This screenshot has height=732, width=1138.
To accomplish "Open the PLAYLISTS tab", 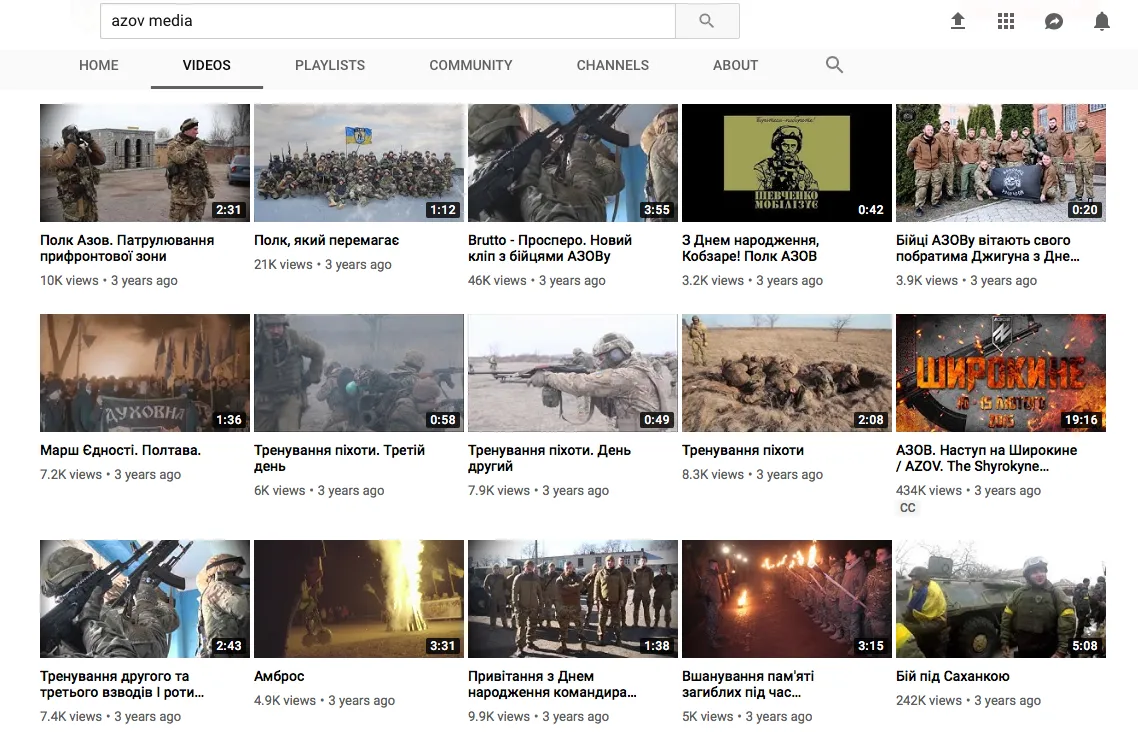I will coord(330,65).
